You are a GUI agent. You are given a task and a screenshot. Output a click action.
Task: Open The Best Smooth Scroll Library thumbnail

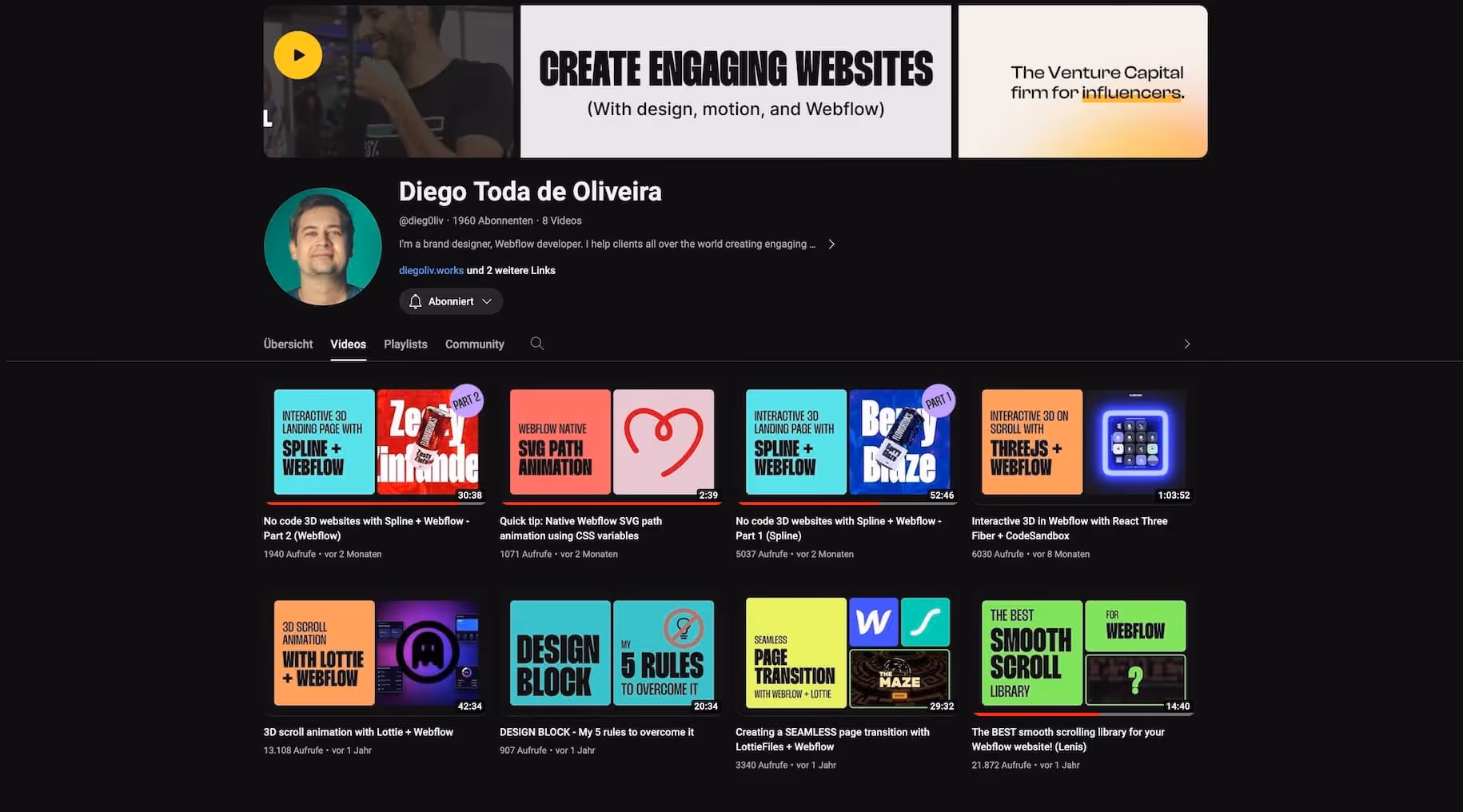point(1083,654)
